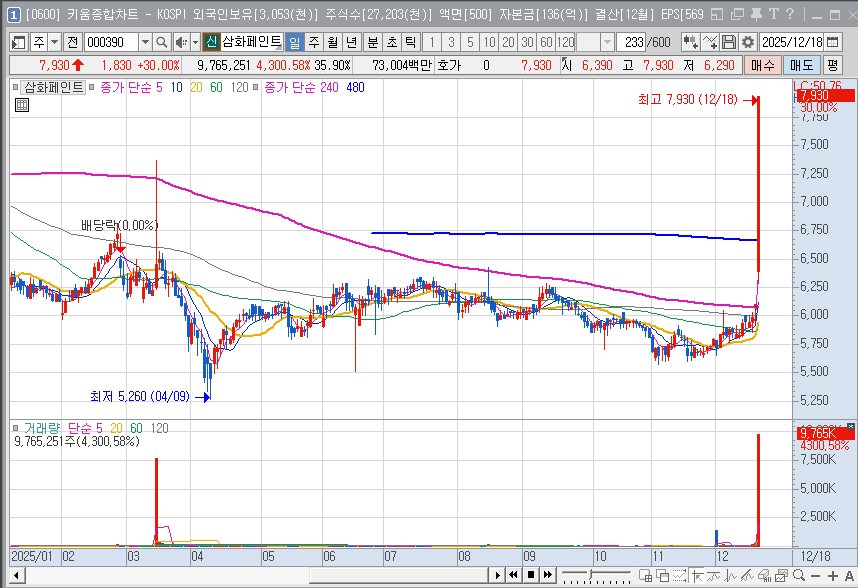The image size is (858, 588).
Task: Click the date field 2025/12/18
Action: click(792, 42)
